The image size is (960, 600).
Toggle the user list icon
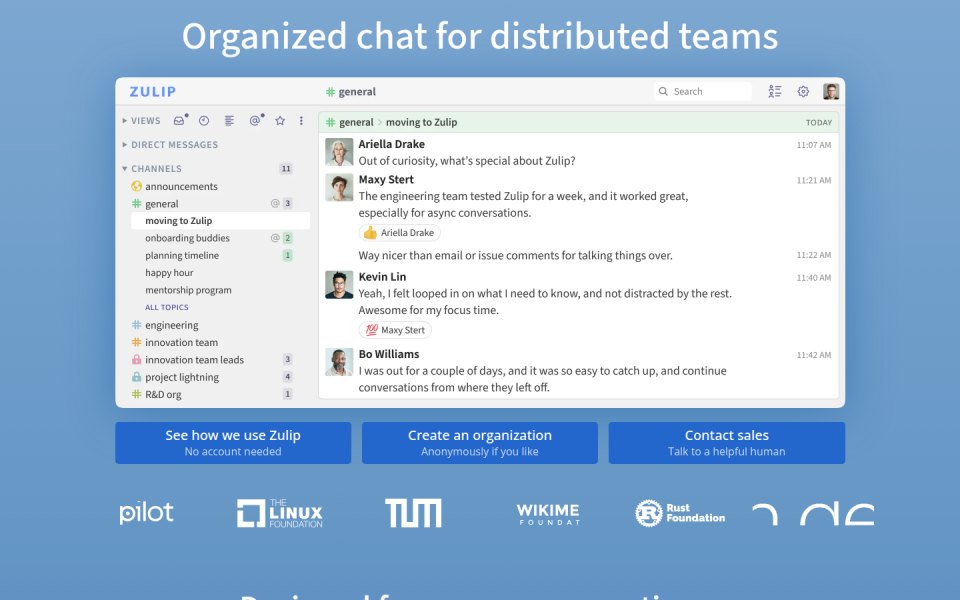click(775, 91)
